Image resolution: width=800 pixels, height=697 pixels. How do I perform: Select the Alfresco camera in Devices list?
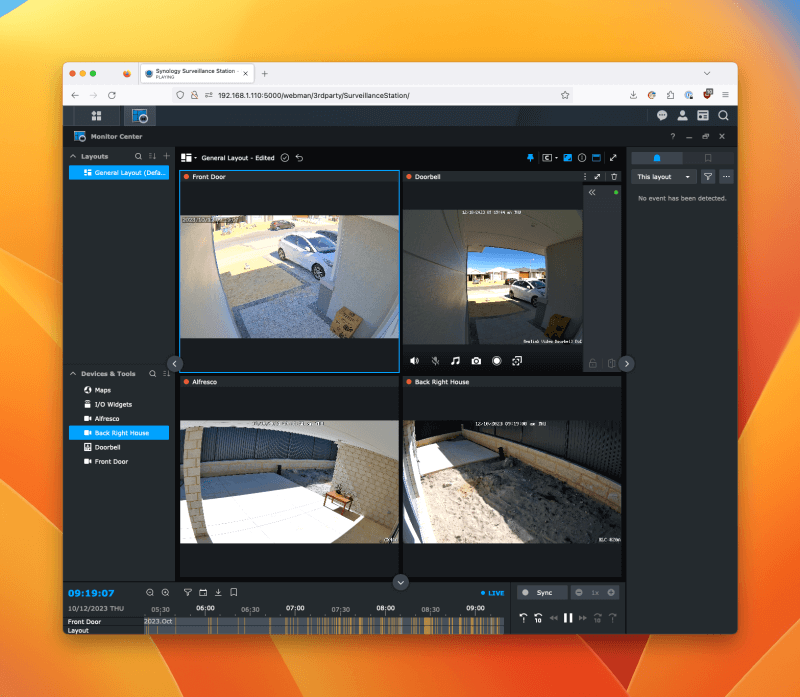pyautogui.click(x=107, y=418)
